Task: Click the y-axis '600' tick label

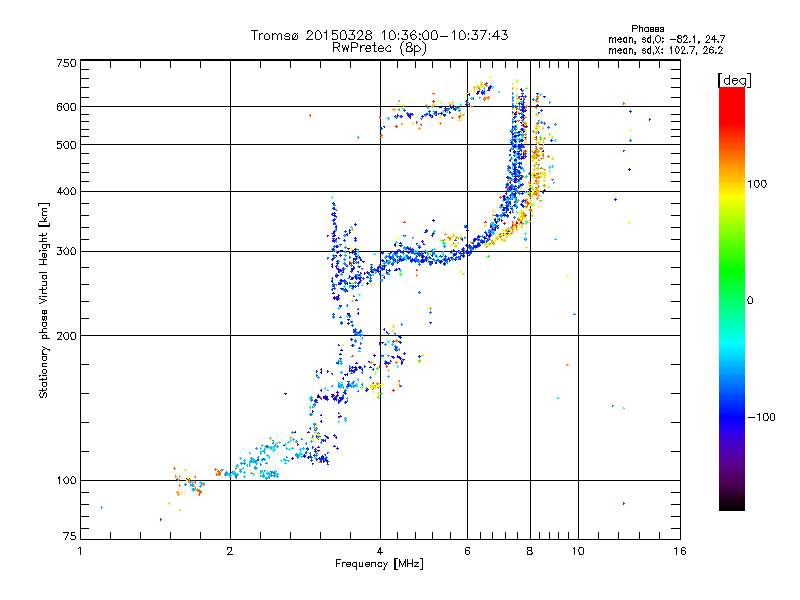Action: point(66,107)
